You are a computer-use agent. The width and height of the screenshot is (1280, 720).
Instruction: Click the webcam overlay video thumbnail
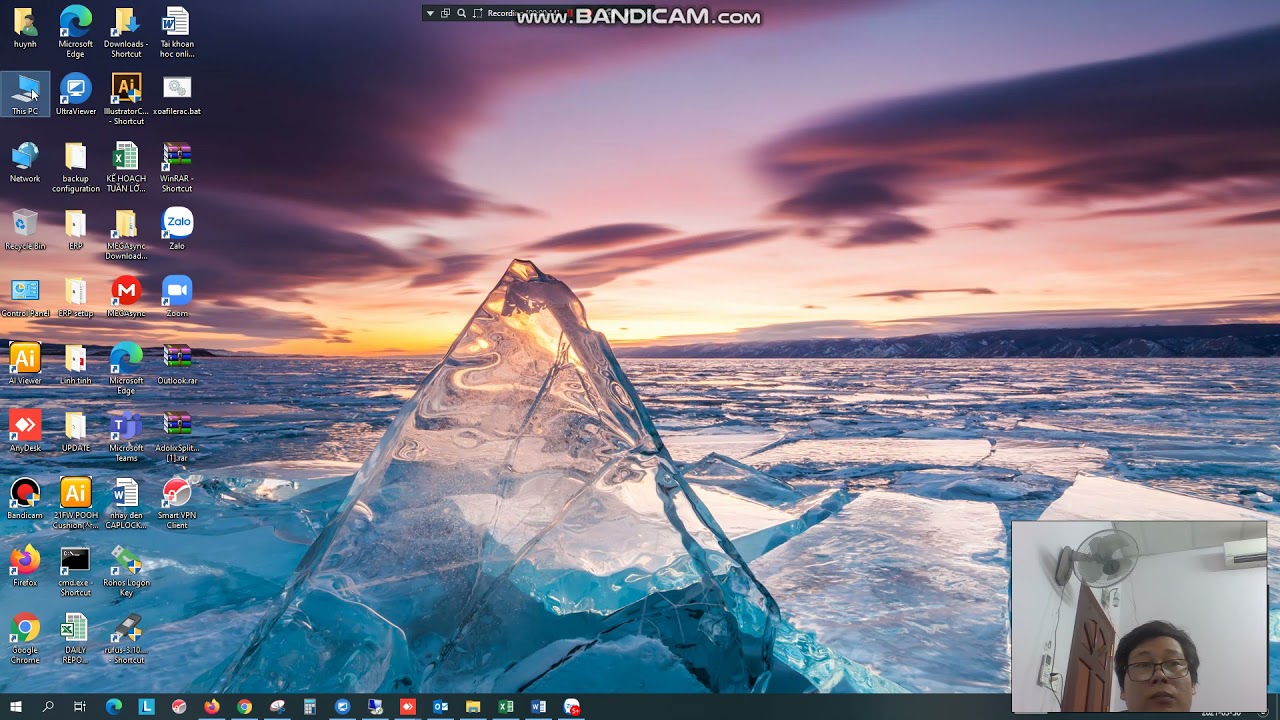tap(1139, 617)
